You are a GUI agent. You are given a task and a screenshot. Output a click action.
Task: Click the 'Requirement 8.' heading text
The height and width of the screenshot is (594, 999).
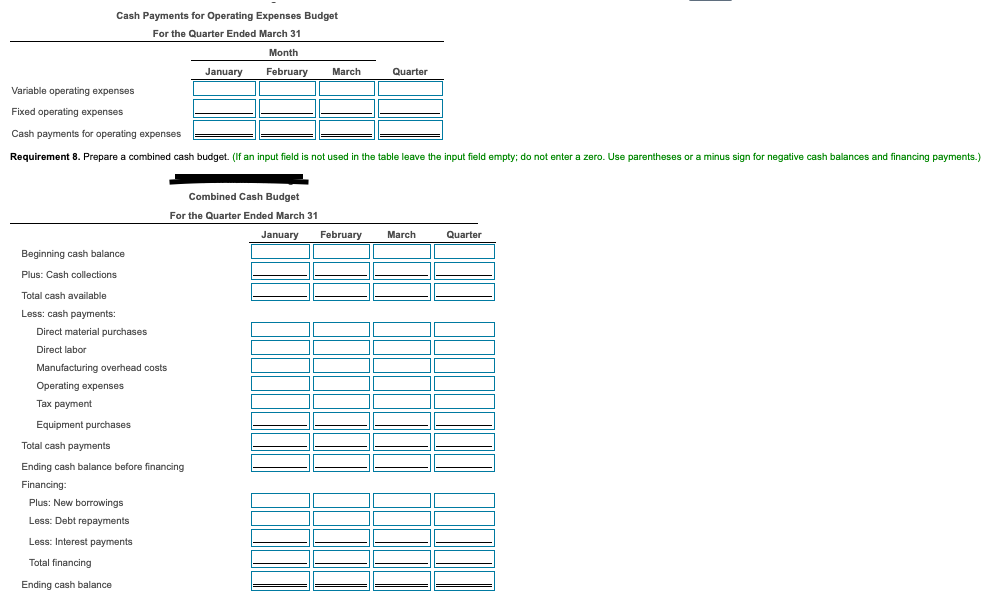[45, 157]
